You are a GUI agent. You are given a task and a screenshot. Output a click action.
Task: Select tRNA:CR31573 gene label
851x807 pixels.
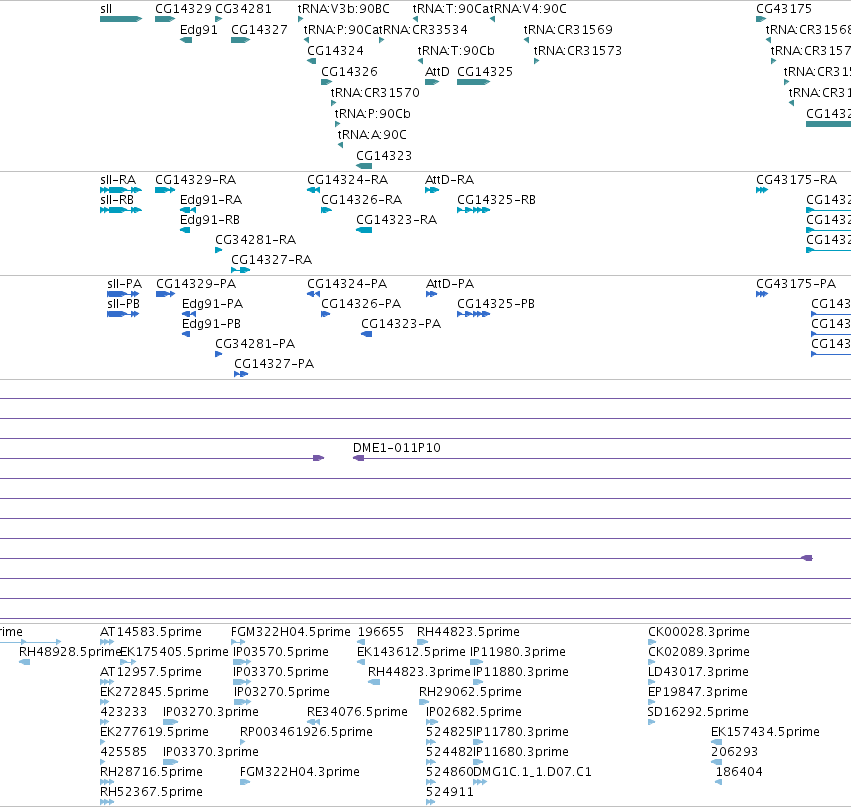click(x=577, y=50)
